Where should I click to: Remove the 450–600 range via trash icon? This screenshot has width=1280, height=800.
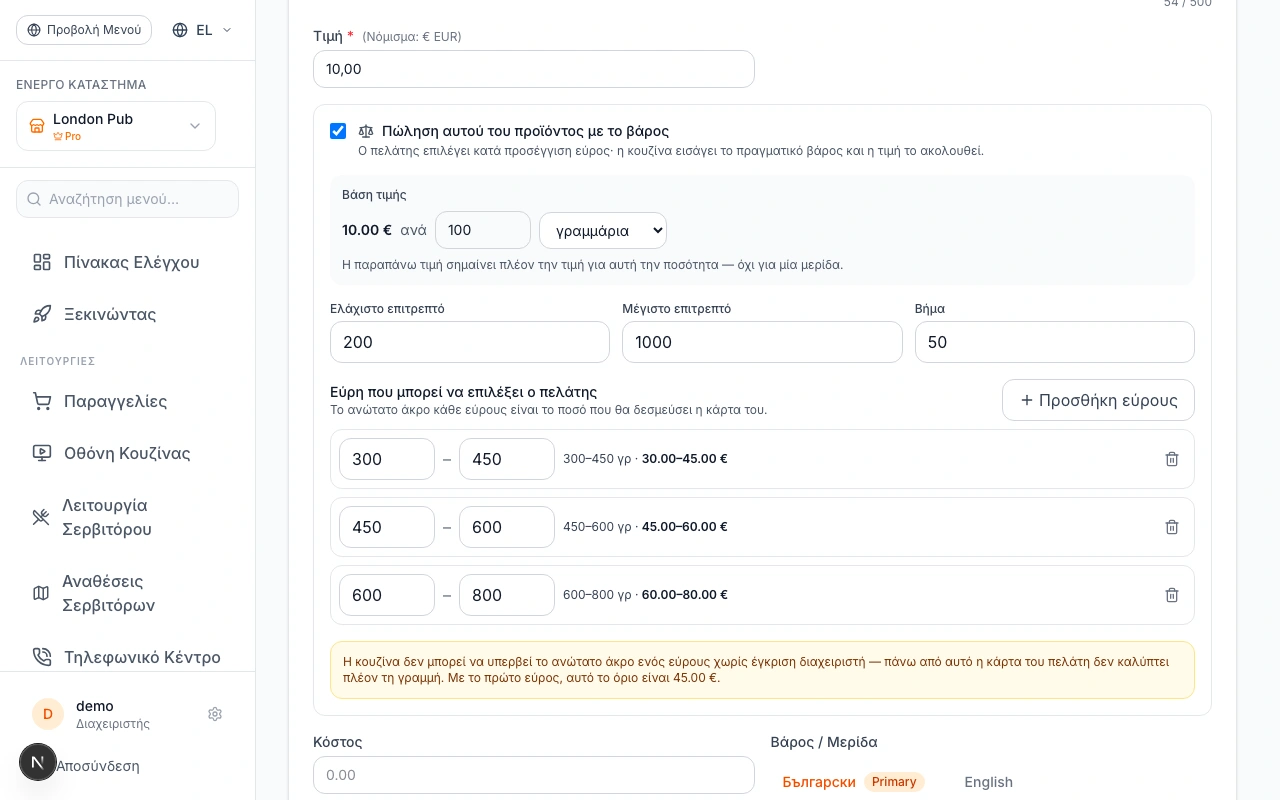[1172, 527]
